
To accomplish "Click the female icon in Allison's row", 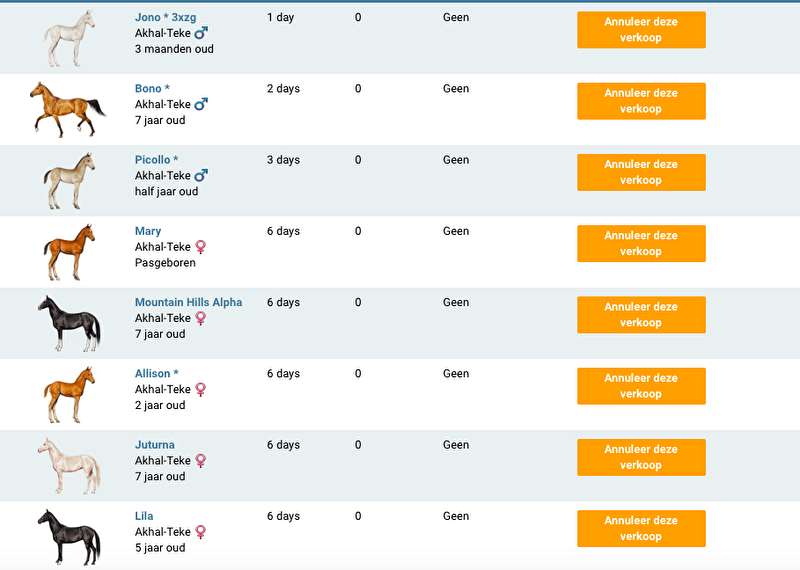I will [x=200, y=389].
